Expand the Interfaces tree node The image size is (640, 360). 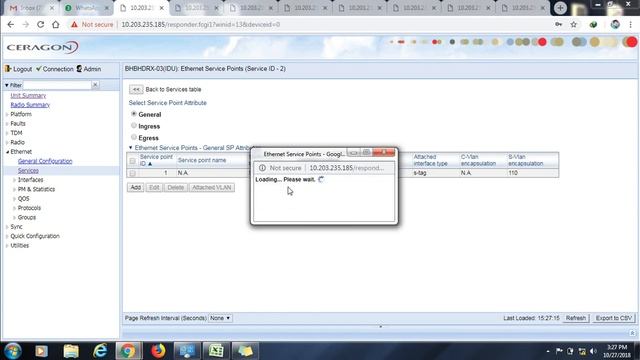(x=14, y=180)
